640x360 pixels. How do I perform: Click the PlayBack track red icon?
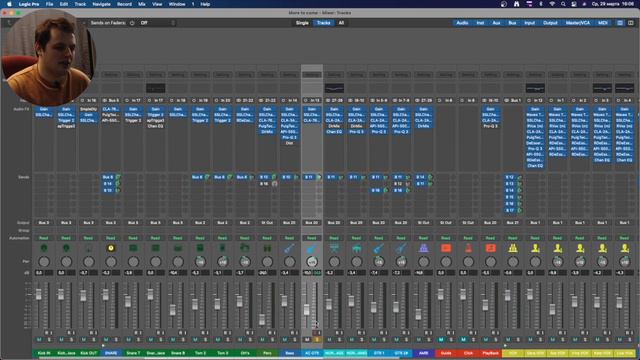(491, 248)
